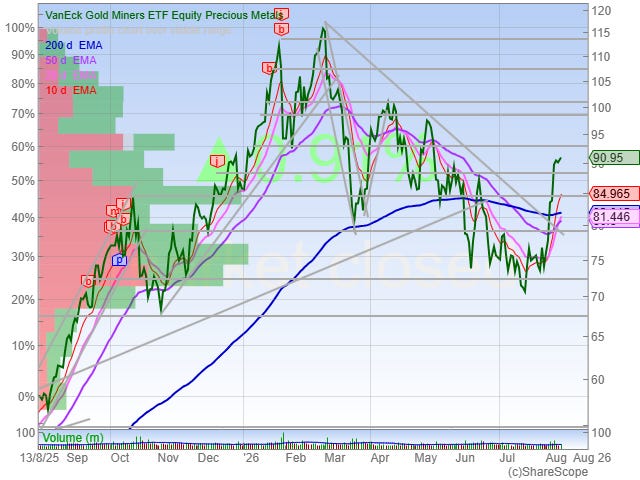The image size is (640, 480).
Task: Click the 120 price axis label
Action: pyautogui.click(x=601, y=11)
